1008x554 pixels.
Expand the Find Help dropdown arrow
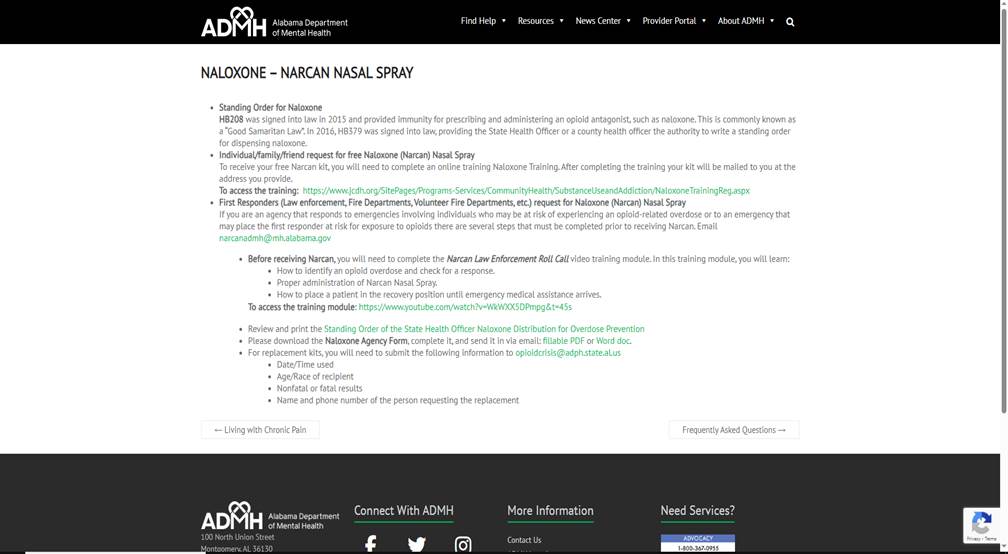[503, 21]
